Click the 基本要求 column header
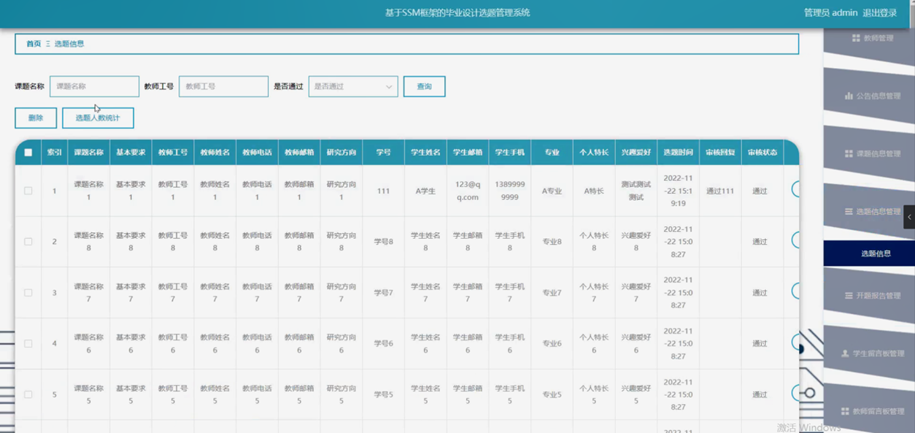The width and height of the screenshot is (915, 433). pos(131,152)
